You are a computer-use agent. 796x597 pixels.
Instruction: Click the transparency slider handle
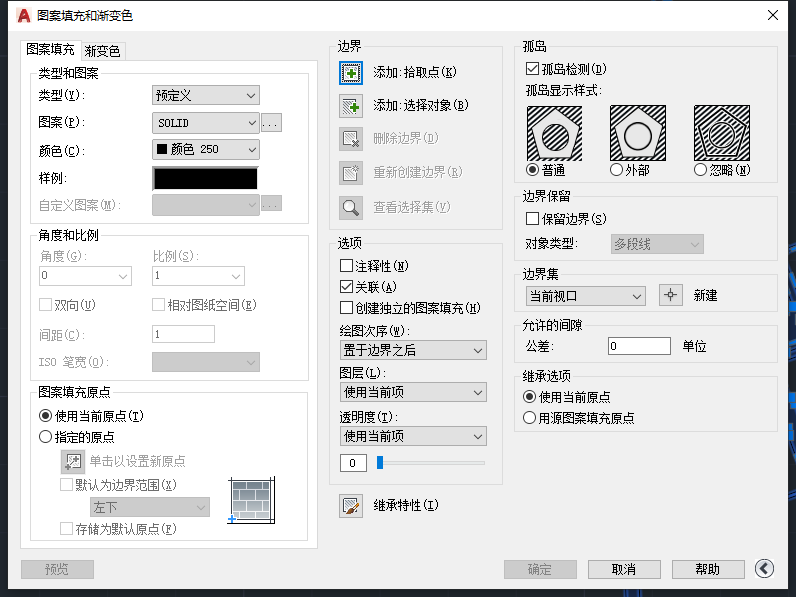pos(380,463)
